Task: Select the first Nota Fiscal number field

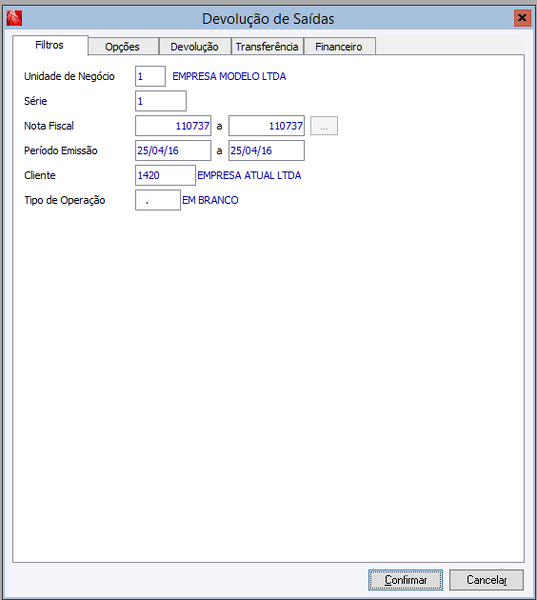Action: (173, 126)
